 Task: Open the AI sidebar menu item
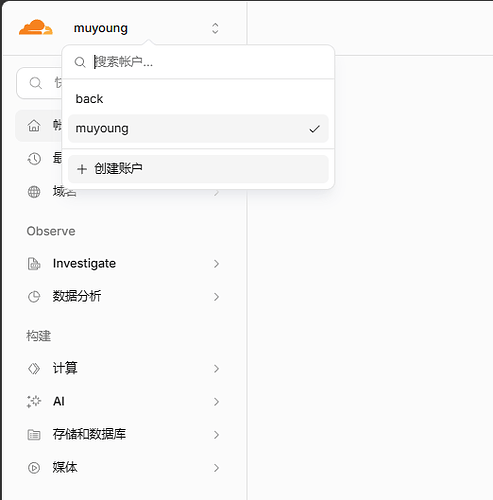[123, 401]
